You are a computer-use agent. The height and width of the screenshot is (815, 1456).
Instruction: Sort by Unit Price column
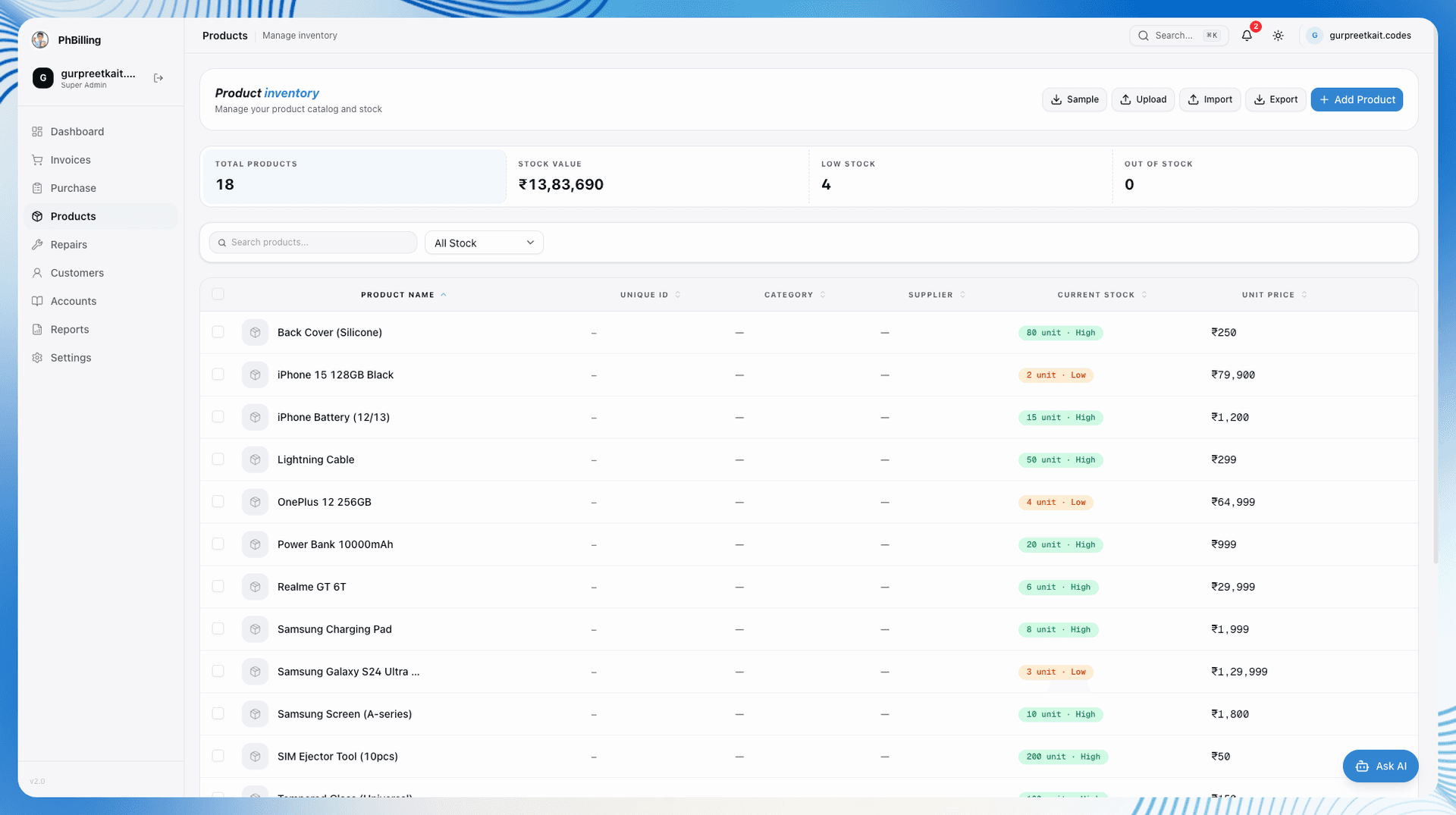pos(1274,295)
